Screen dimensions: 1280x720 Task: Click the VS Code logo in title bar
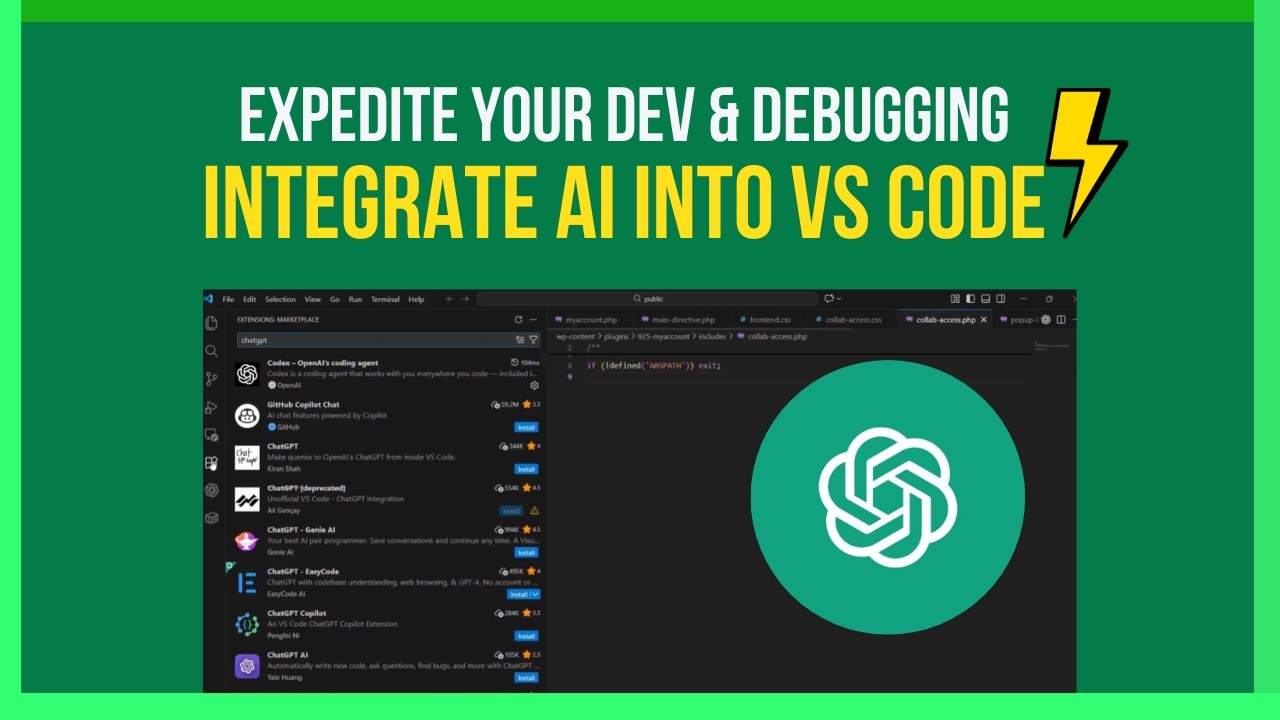(x=209, y=298)
